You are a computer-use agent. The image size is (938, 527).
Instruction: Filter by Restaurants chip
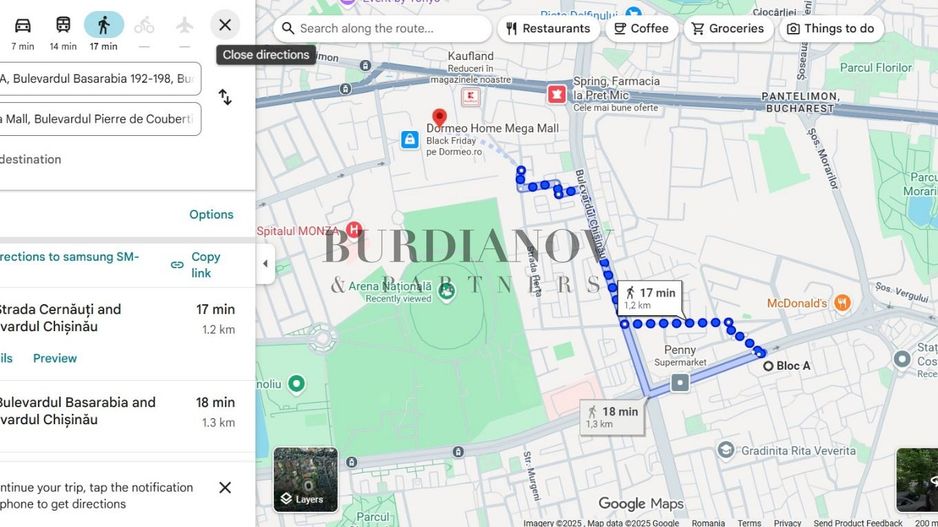point(548,28)
